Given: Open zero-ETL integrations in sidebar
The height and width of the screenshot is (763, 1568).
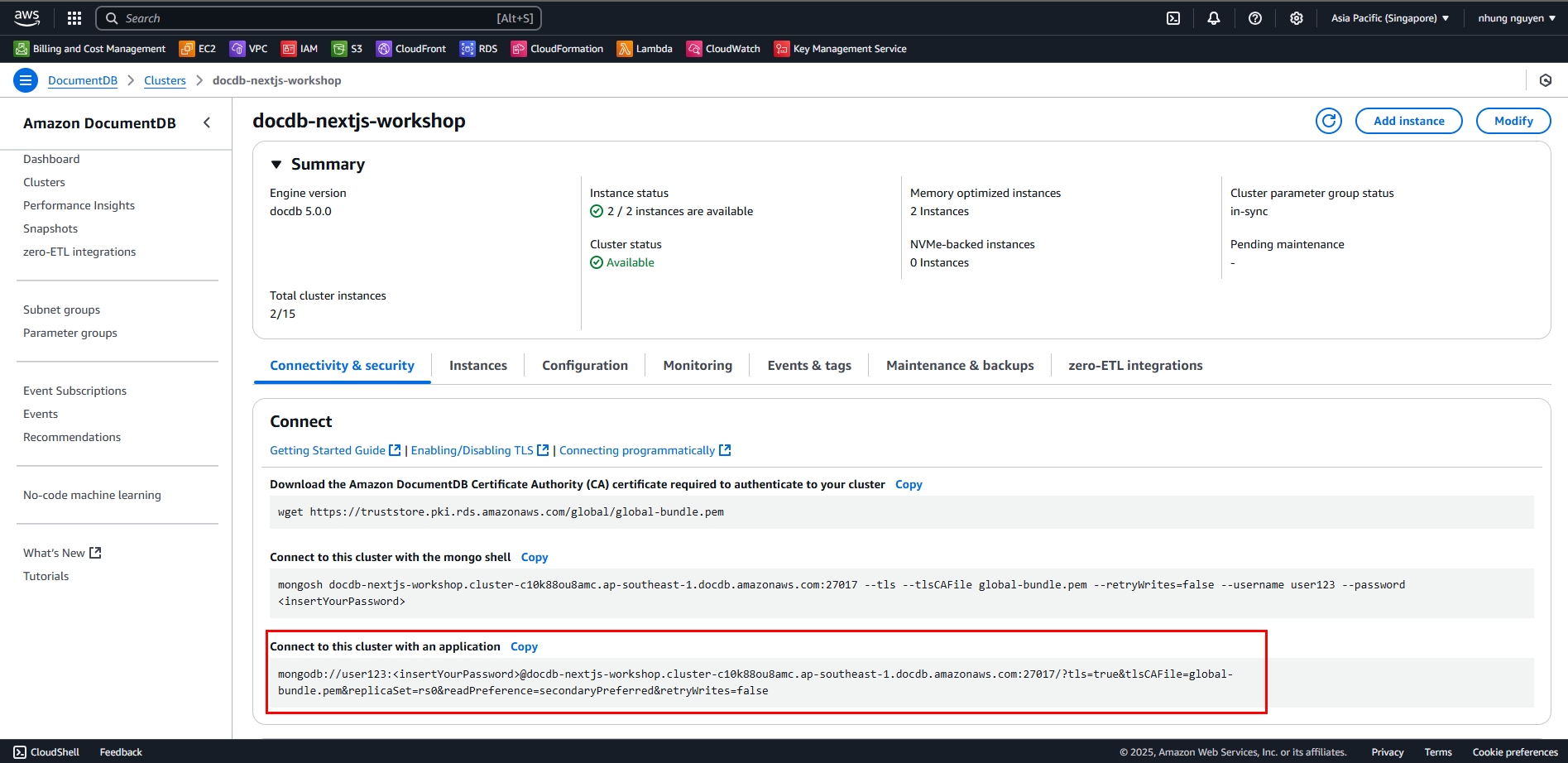Looking at the screenshot, I should point(79,252).
